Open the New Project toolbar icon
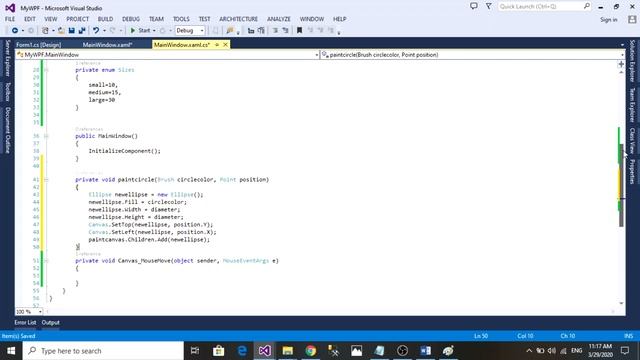This screenshot has width=640, height=360. 45,30
